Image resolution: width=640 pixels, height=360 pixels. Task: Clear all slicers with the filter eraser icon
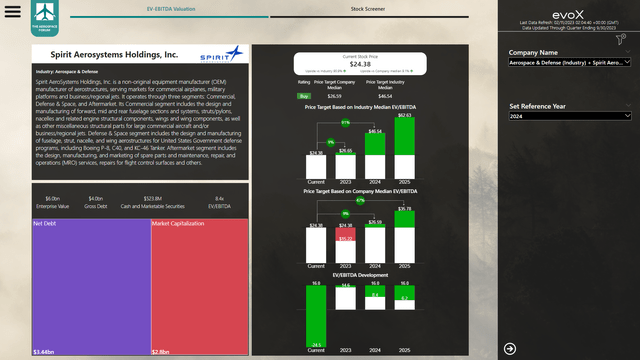[621, 39]
